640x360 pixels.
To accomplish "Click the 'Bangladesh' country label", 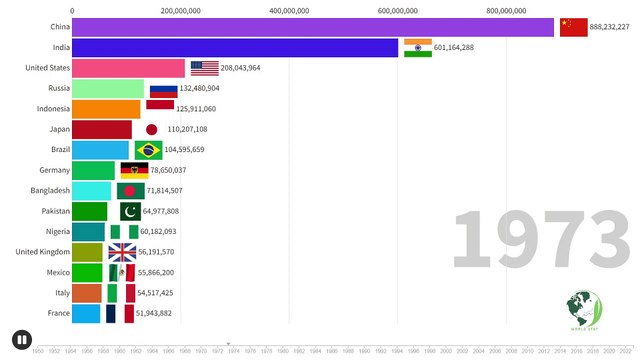I will (50, 191).
